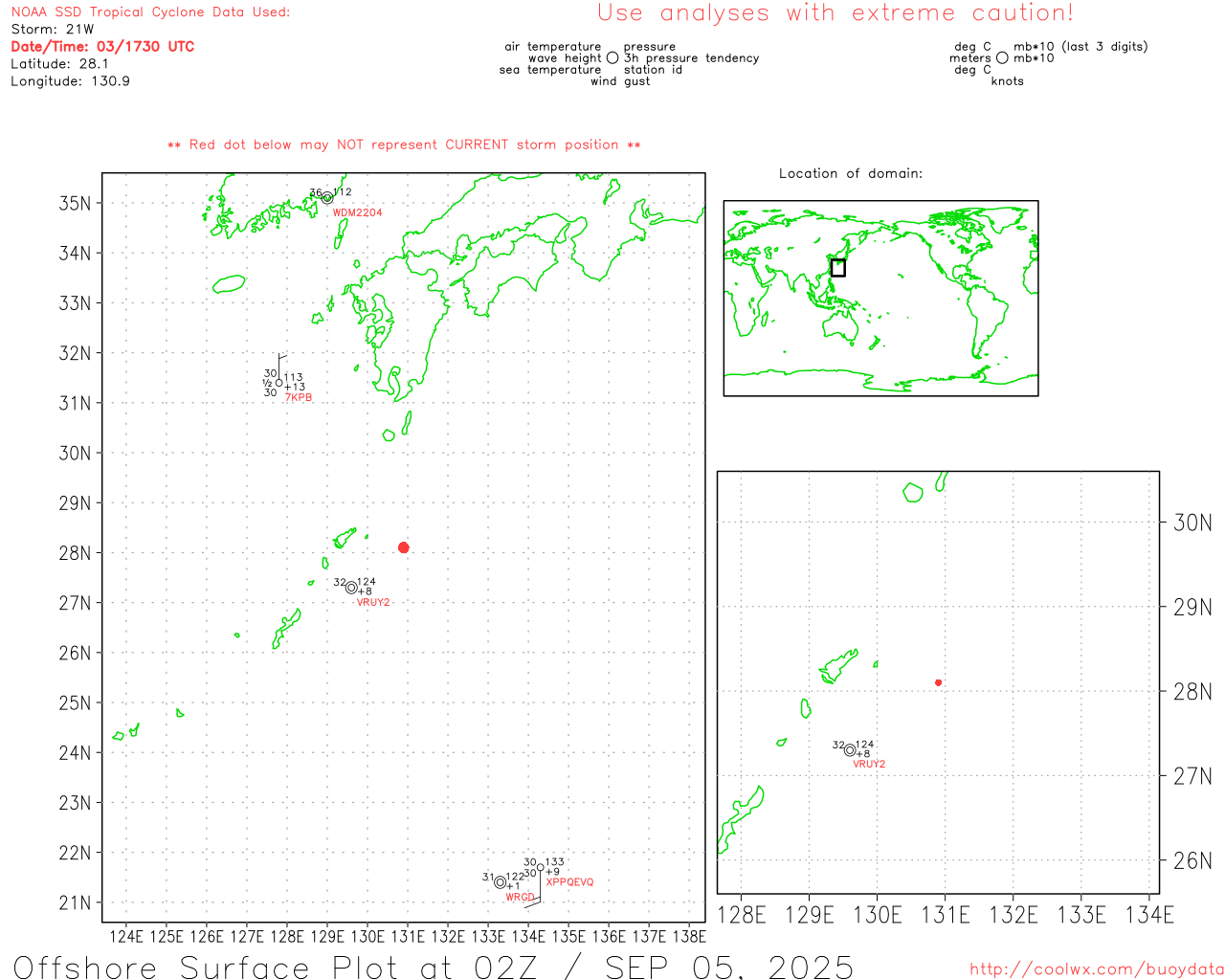Click 'NOAA SSD Tropical Cyclone Data Used:' heading

tap(150, 12)
